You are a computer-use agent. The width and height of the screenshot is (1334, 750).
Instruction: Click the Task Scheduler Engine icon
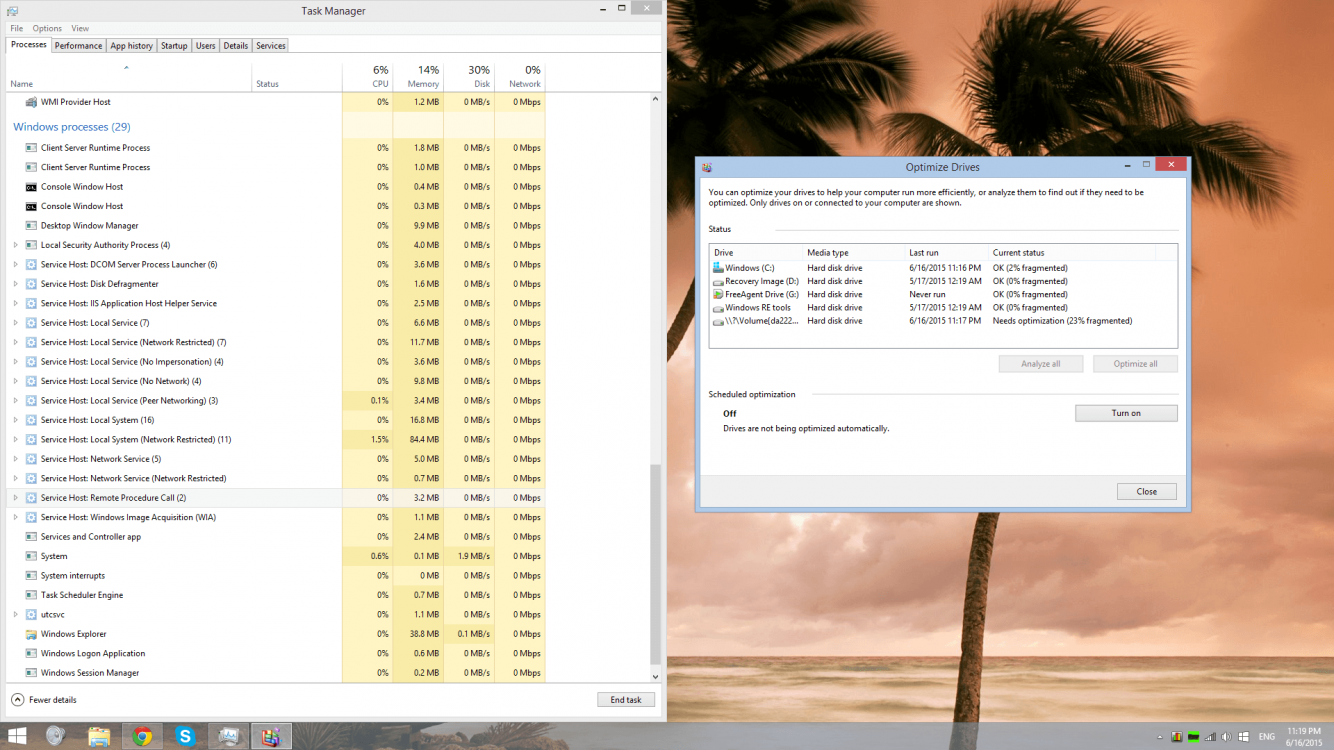coord(31,595)
